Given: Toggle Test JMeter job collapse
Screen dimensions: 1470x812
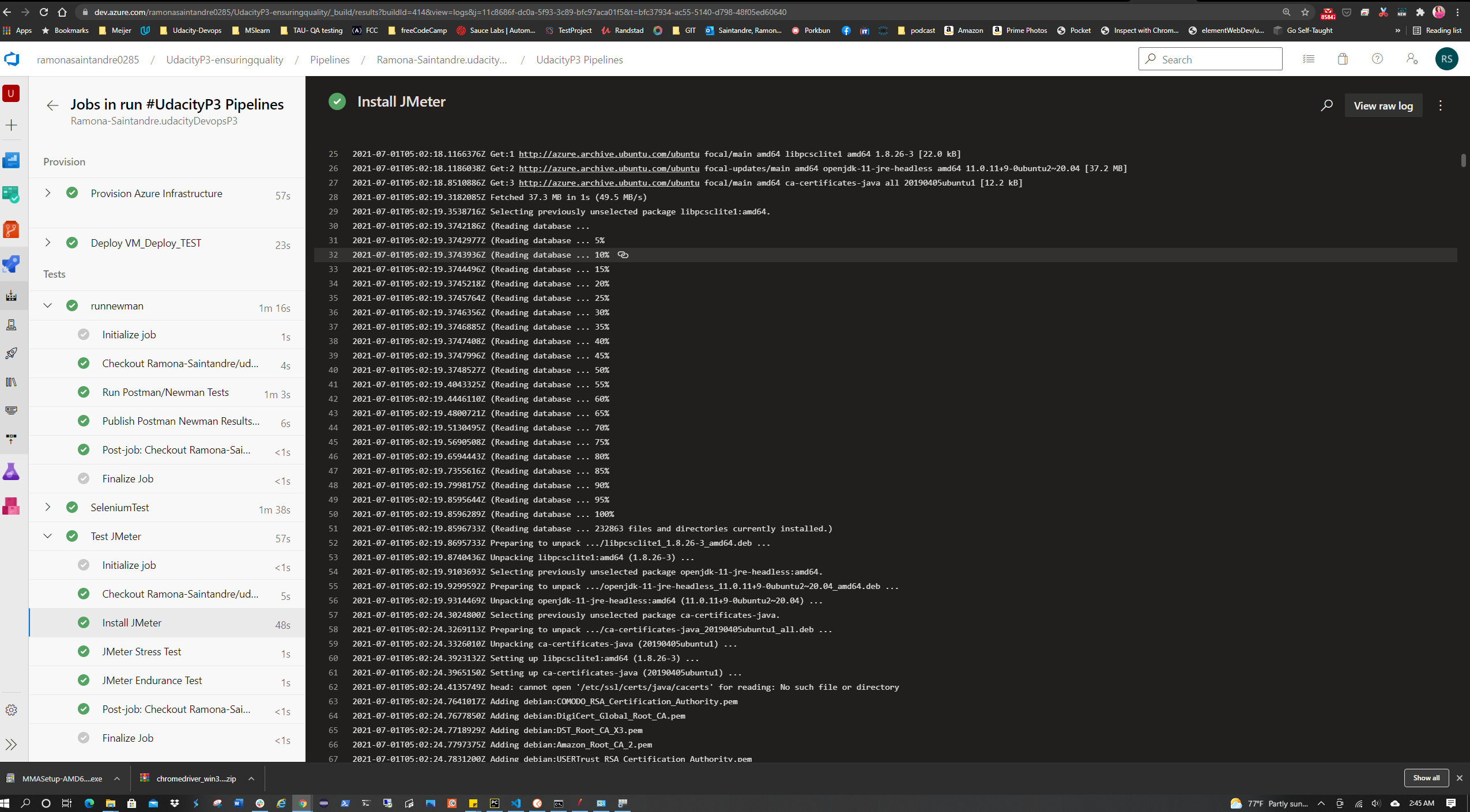Looking at the screenshot, I should (48, 536).
